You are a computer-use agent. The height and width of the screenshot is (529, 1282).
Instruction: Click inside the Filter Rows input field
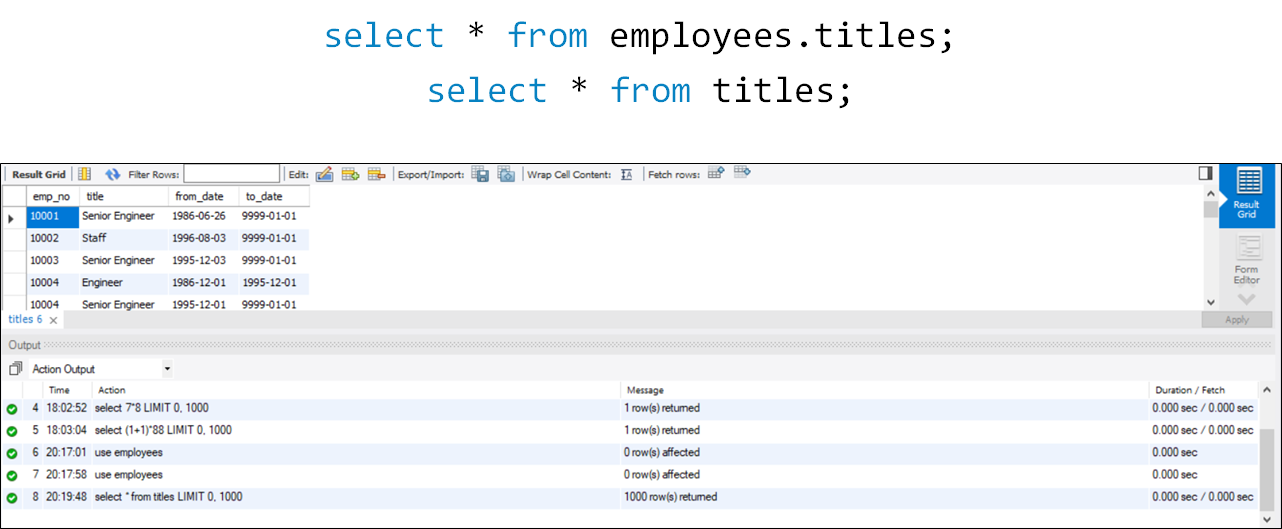coord(232,174)
